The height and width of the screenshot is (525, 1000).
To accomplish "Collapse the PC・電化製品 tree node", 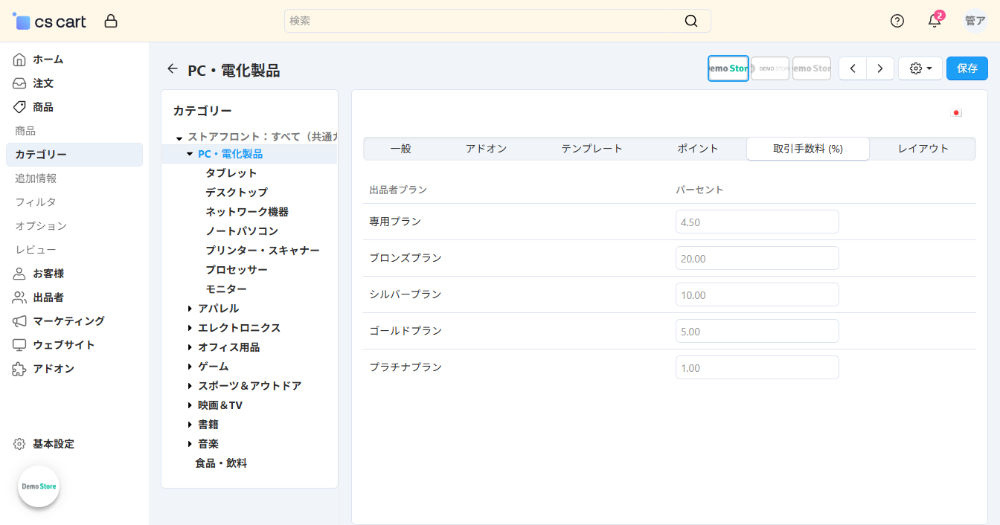I will pos(189,154).
